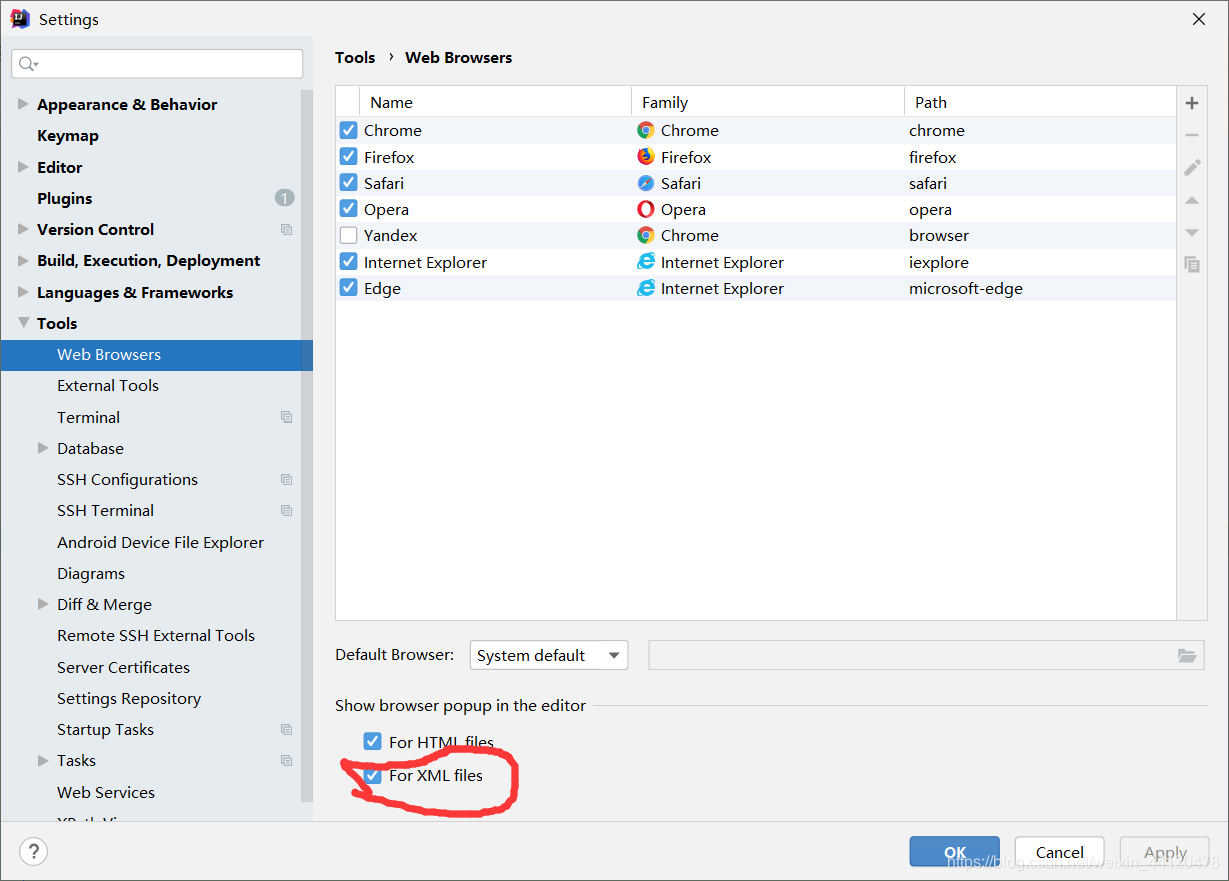Click the settings tree scrollbar

click(x=307, y=445)
